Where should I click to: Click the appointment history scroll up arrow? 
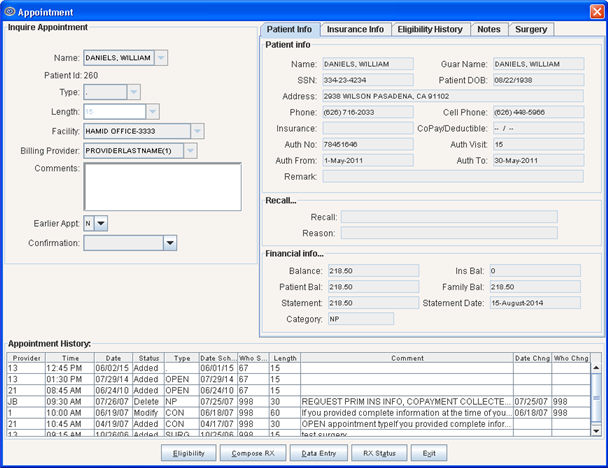click(x=596, y=368)
